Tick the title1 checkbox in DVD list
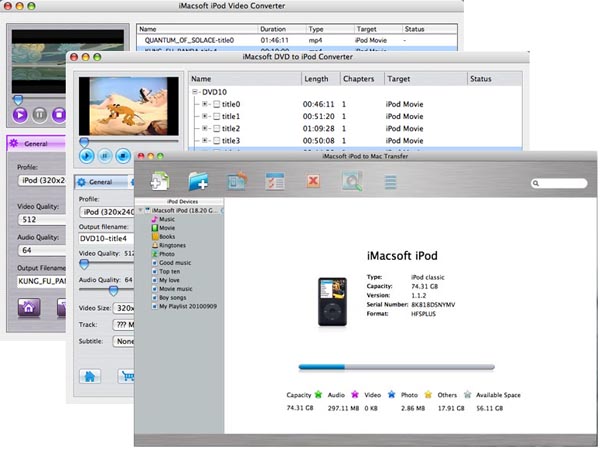The image size is (600, 449). point(217,116)
